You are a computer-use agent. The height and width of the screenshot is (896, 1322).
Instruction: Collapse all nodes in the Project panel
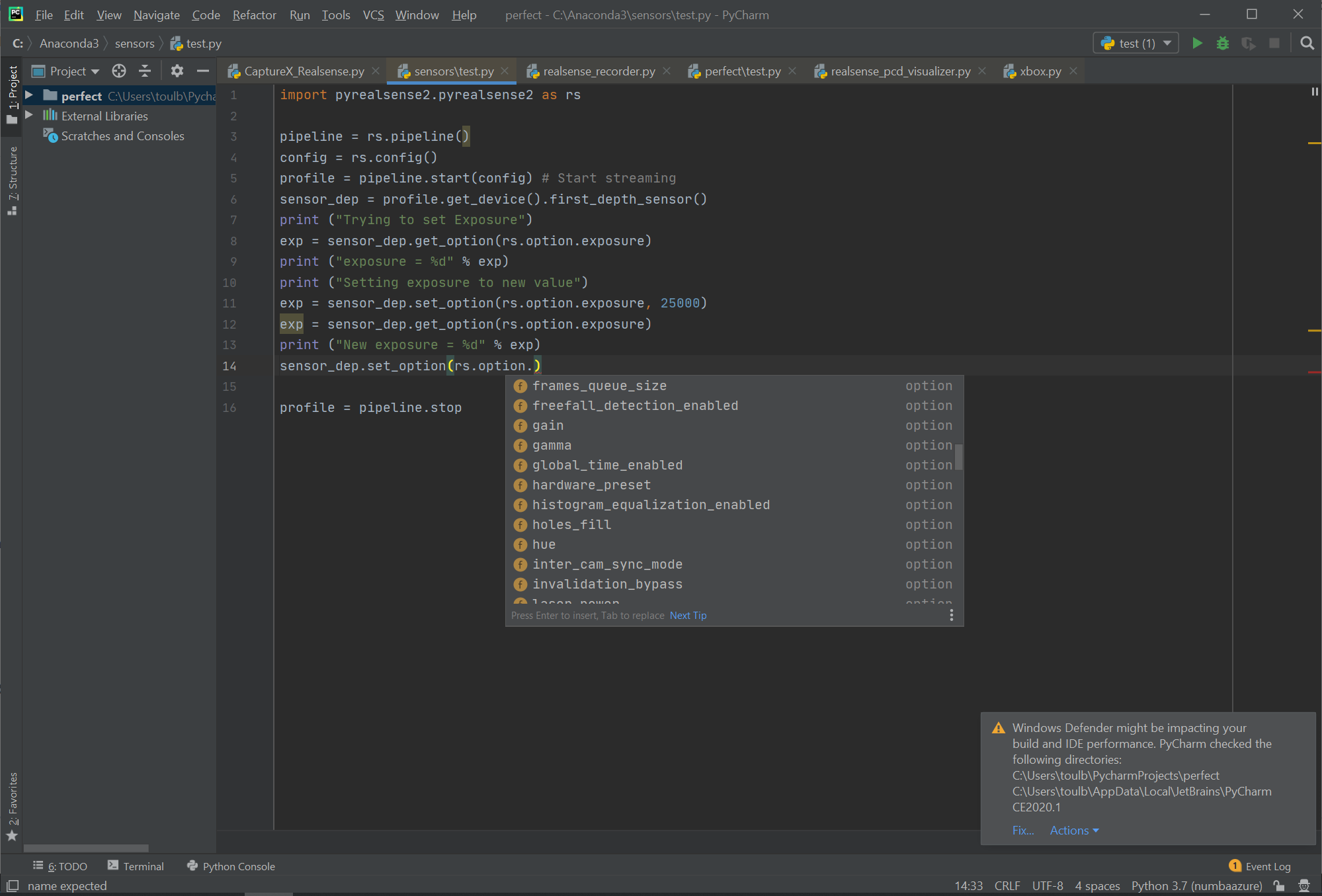[x=144, y=71]
